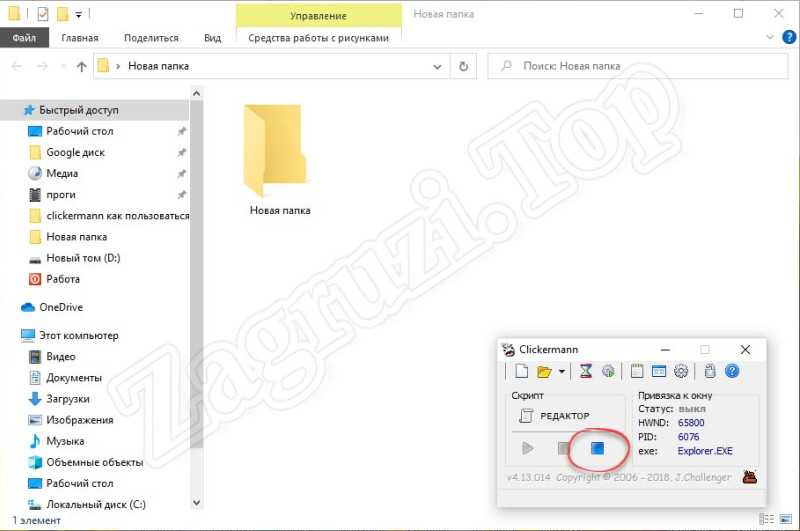The image size is (800, 531).
Task: Open Новая папка in the sidebar
Action: click(x=77, y=237)
